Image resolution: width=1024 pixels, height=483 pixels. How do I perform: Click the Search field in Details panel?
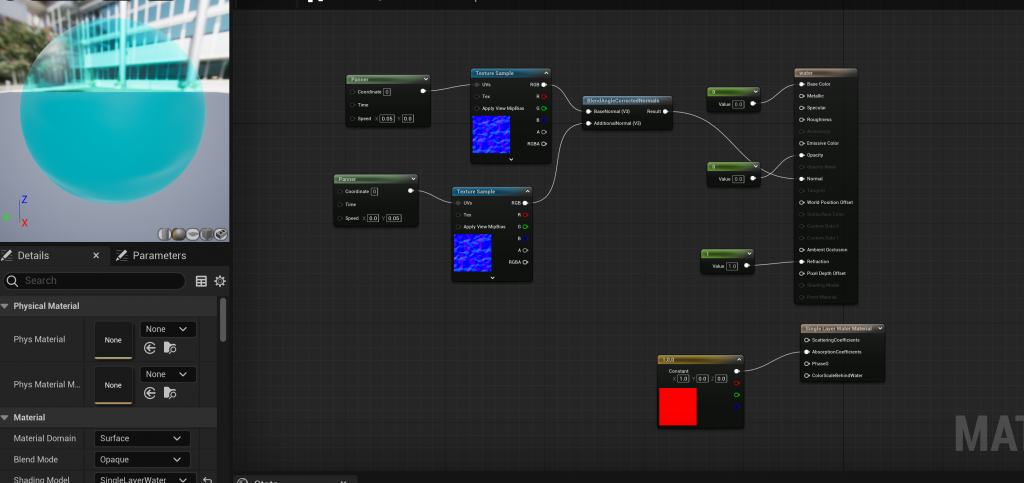tap(95, 281)
